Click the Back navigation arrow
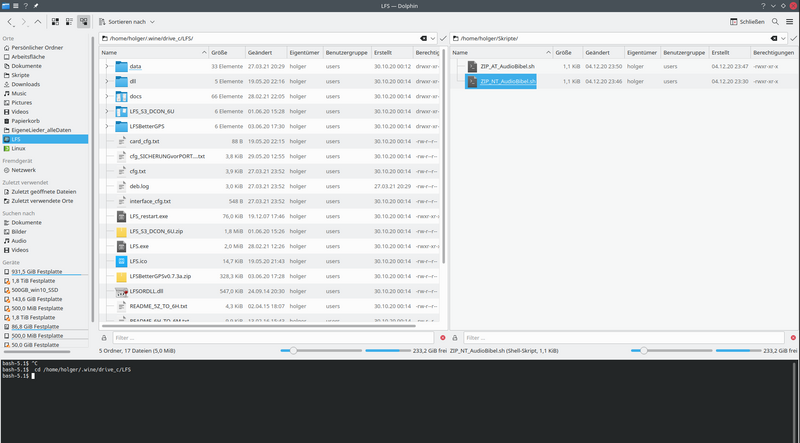The height and width of the screenshot is (443, 800). pyautogui.click(x=9, y=21)
